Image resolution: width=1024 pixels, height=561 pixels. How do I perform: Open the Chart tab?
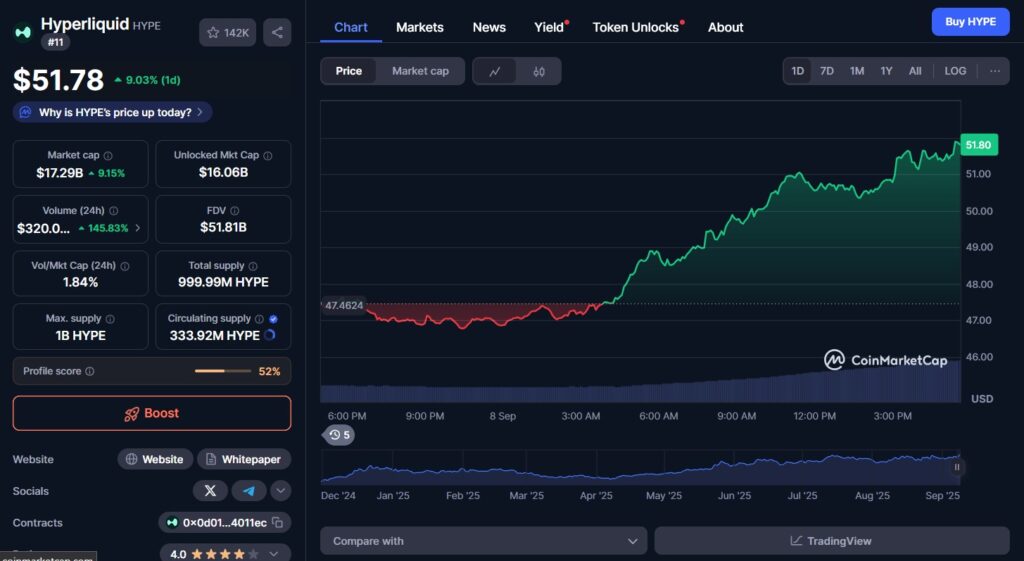click(351, 27)
